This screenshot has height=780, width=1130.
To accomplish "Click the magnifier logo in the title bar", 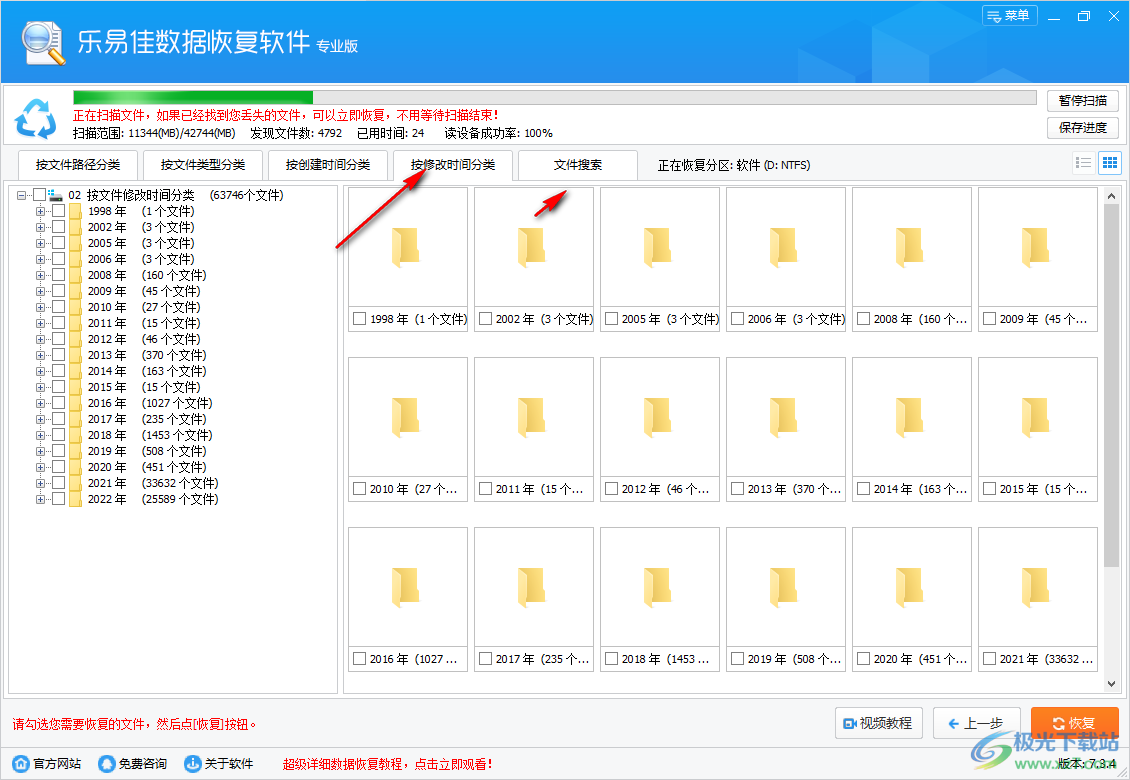I will [40, 40].
